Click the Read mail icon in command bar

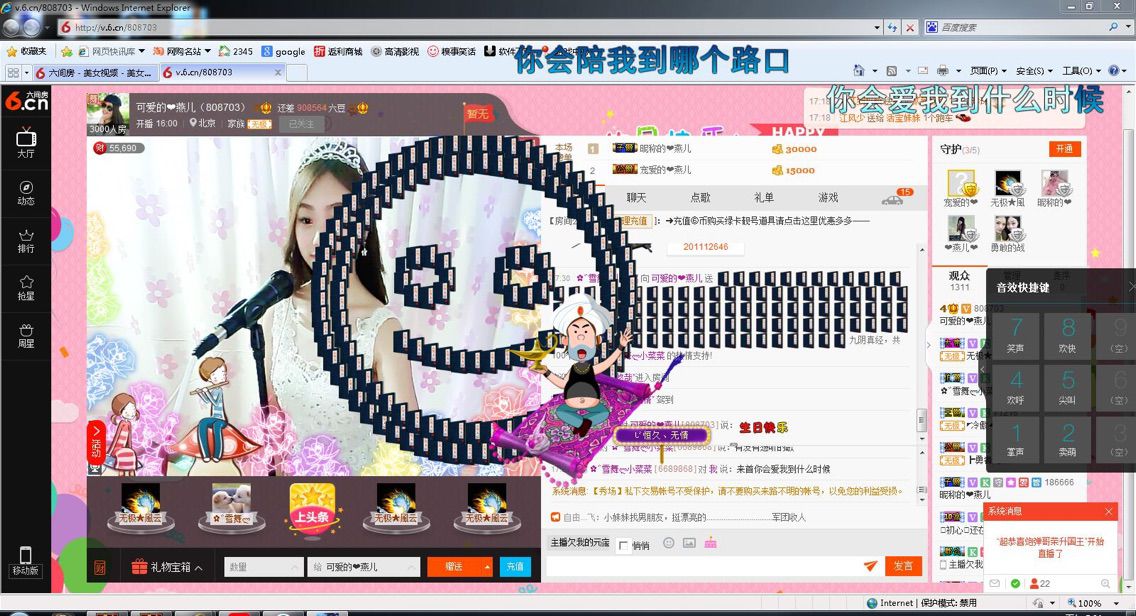pos(922,70)
